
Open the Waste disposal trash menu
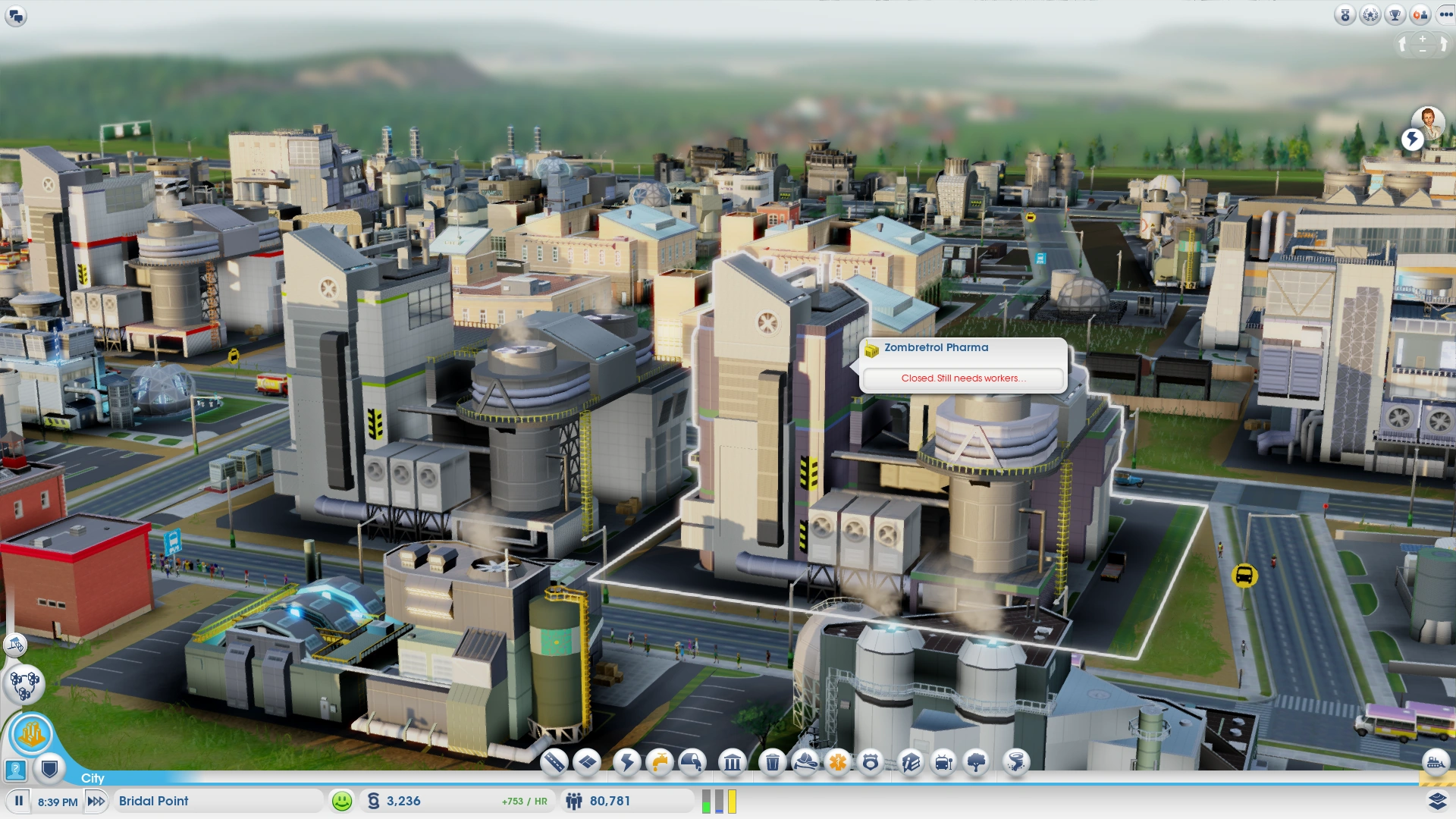point(772,761)
